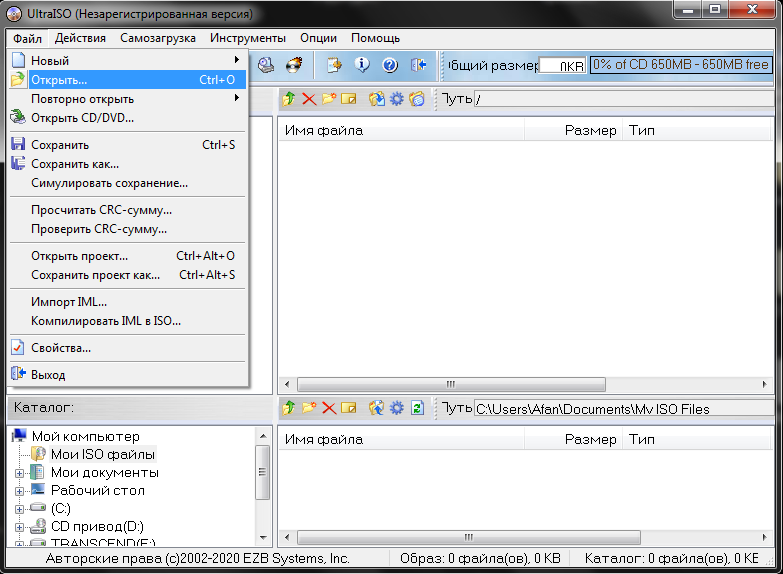
Task: Open the Действия menu
Action: pyautogui.click(x=80, y=38)
